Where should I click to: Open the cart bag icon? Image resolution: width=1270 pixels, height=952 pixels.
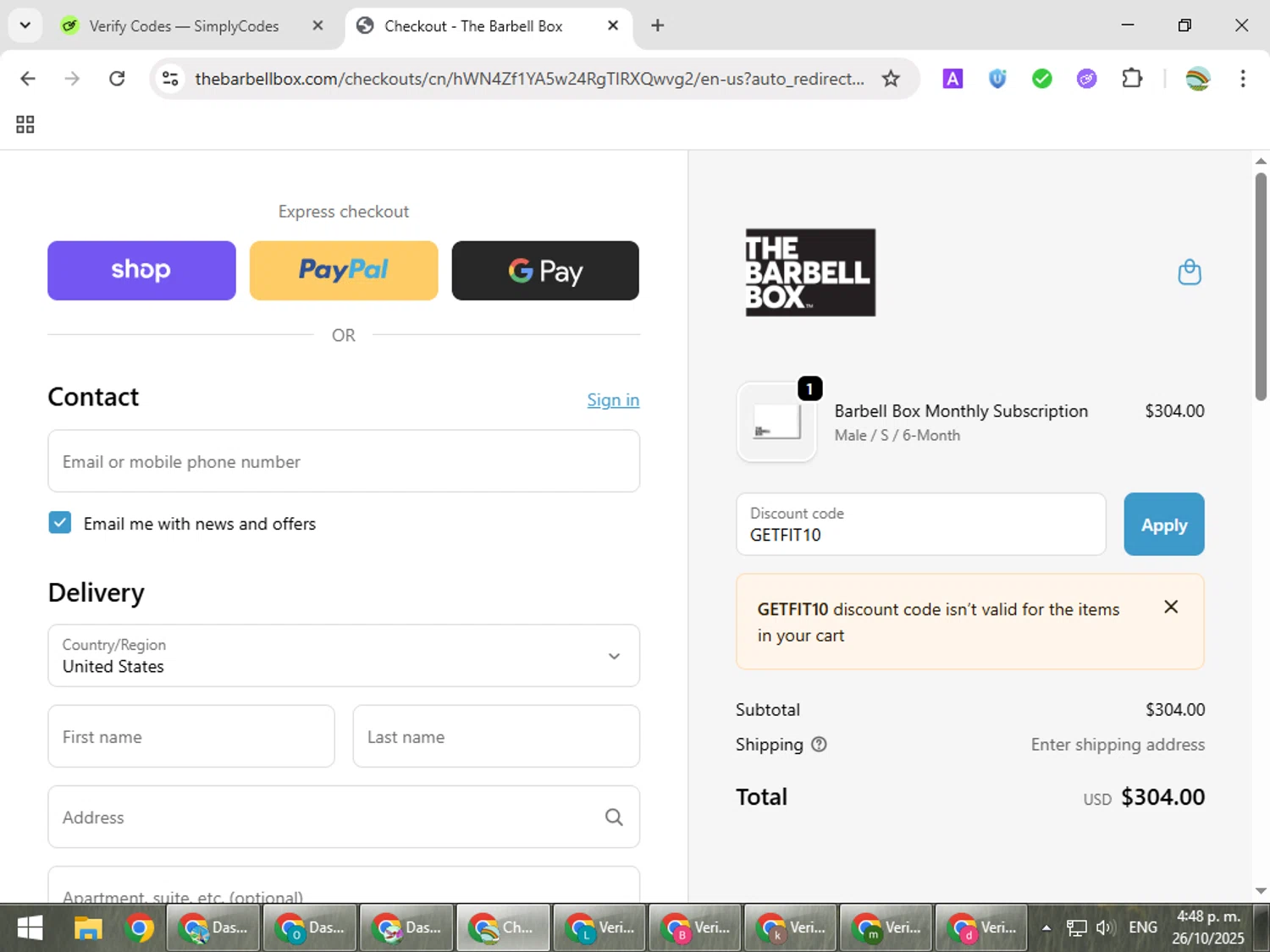1190,272
